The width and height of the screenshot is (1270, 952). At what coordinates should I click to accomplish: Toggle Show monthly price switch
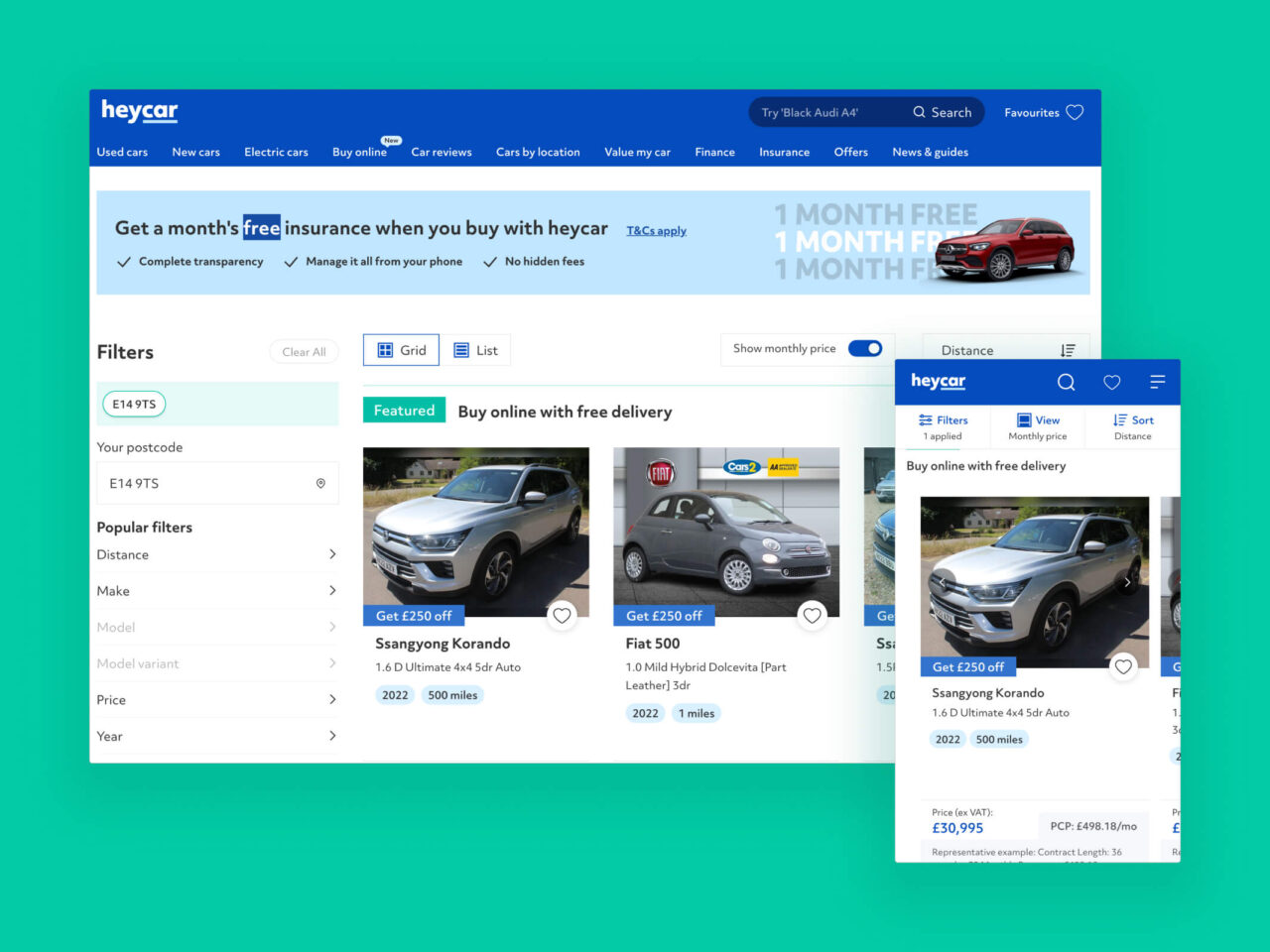pyautogui.click(x=864, y=349)
